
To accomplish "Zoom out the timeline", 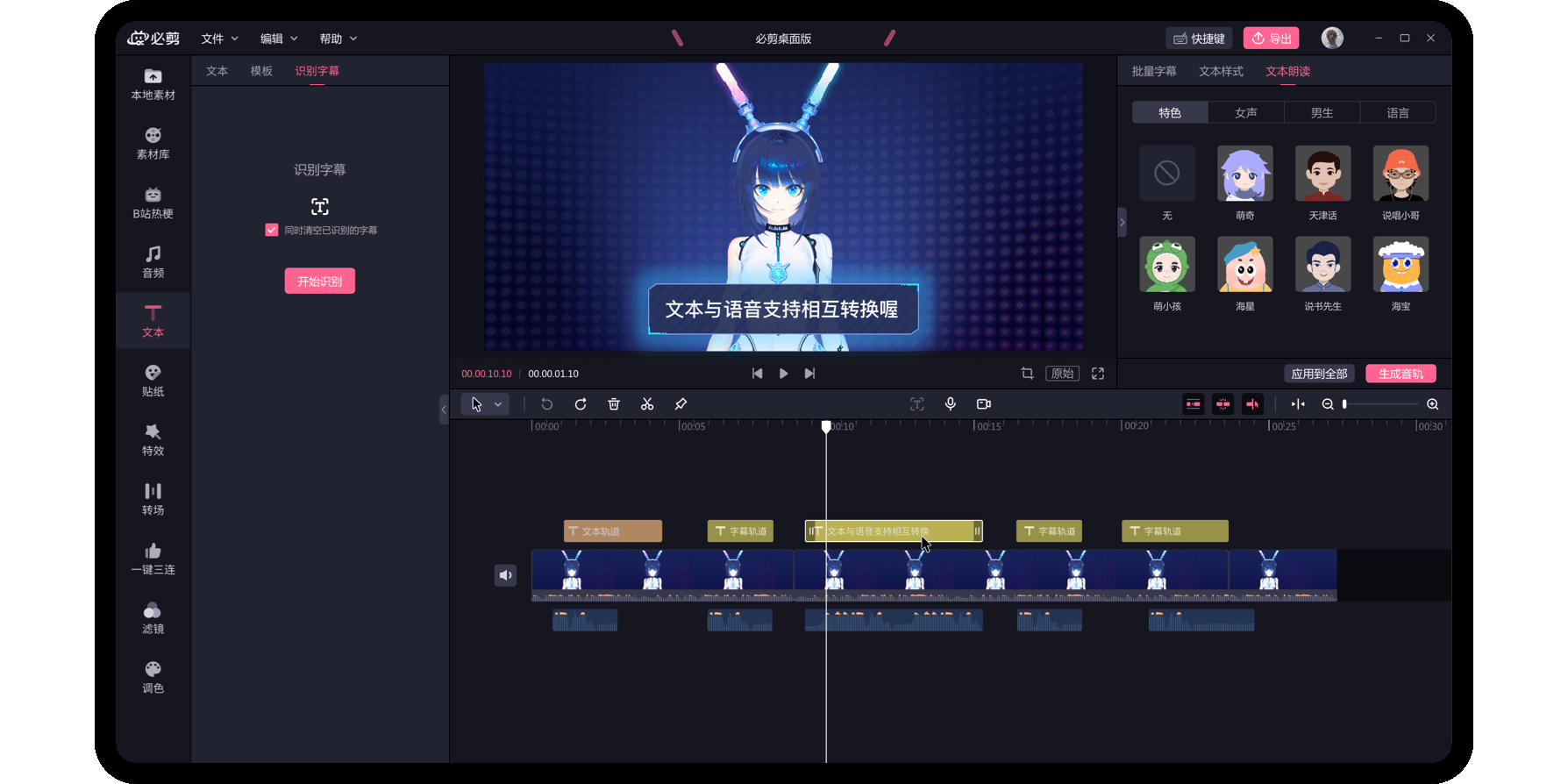I will pyautogui.click(x=1328, y=404).
